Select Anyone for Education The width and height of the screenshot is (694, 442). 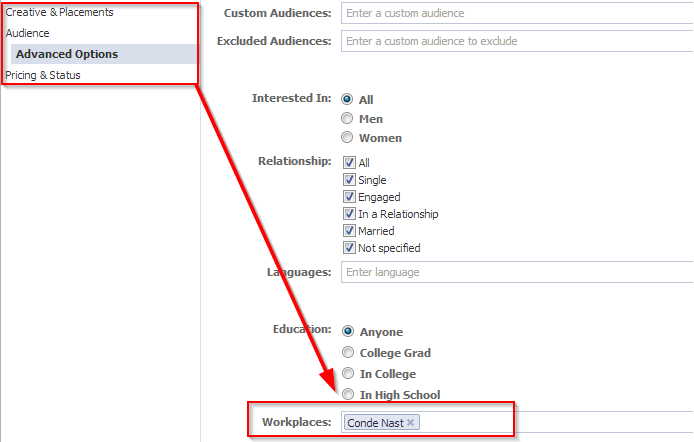click(348, 331)
